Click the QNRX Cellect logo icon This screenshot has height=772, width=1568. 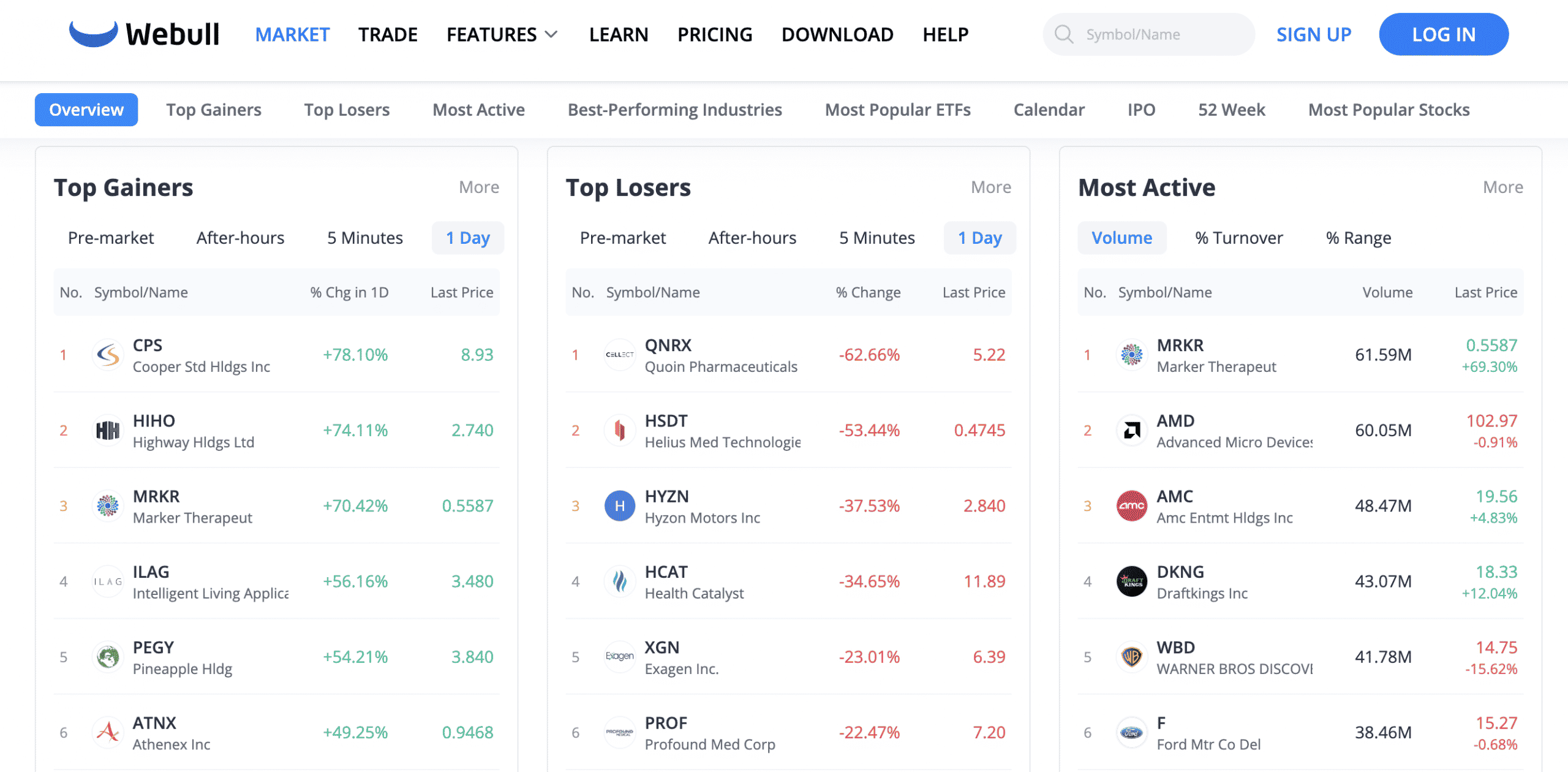[620, 355]
